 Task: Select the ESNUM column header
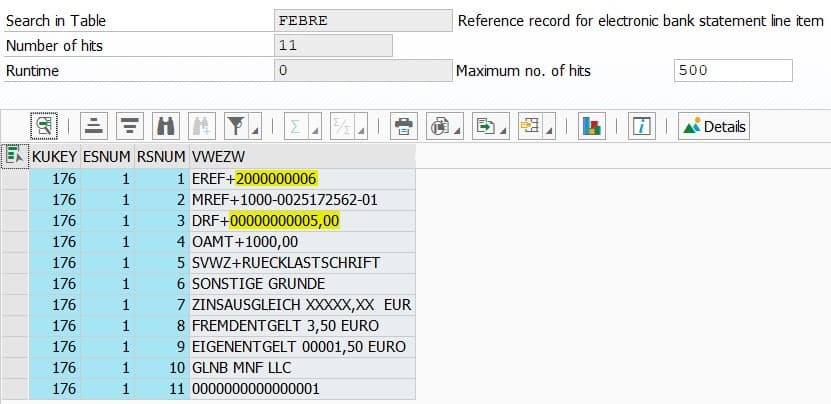pos(107,156)
